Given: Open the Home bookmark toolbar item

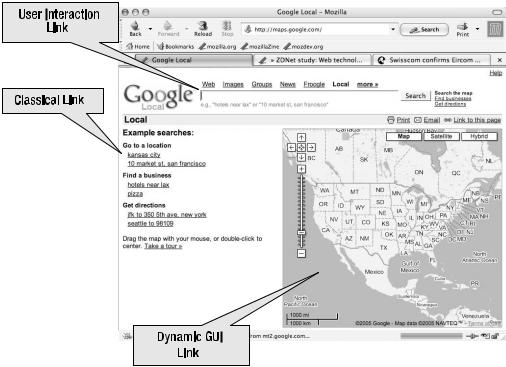Looking at the screenshot, I should click(138, 47).
